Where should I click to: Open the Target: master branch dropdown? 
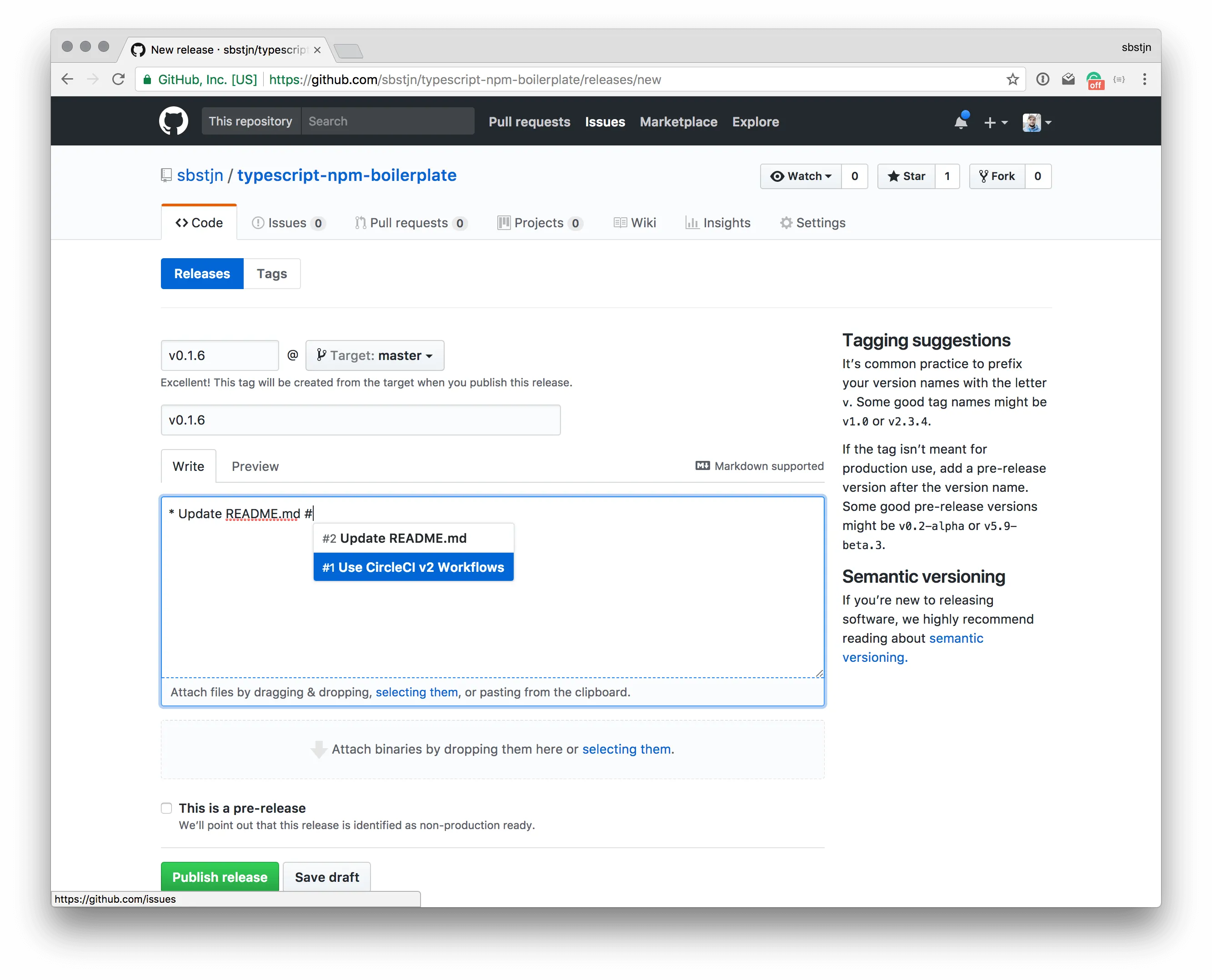tap(374, 355)
